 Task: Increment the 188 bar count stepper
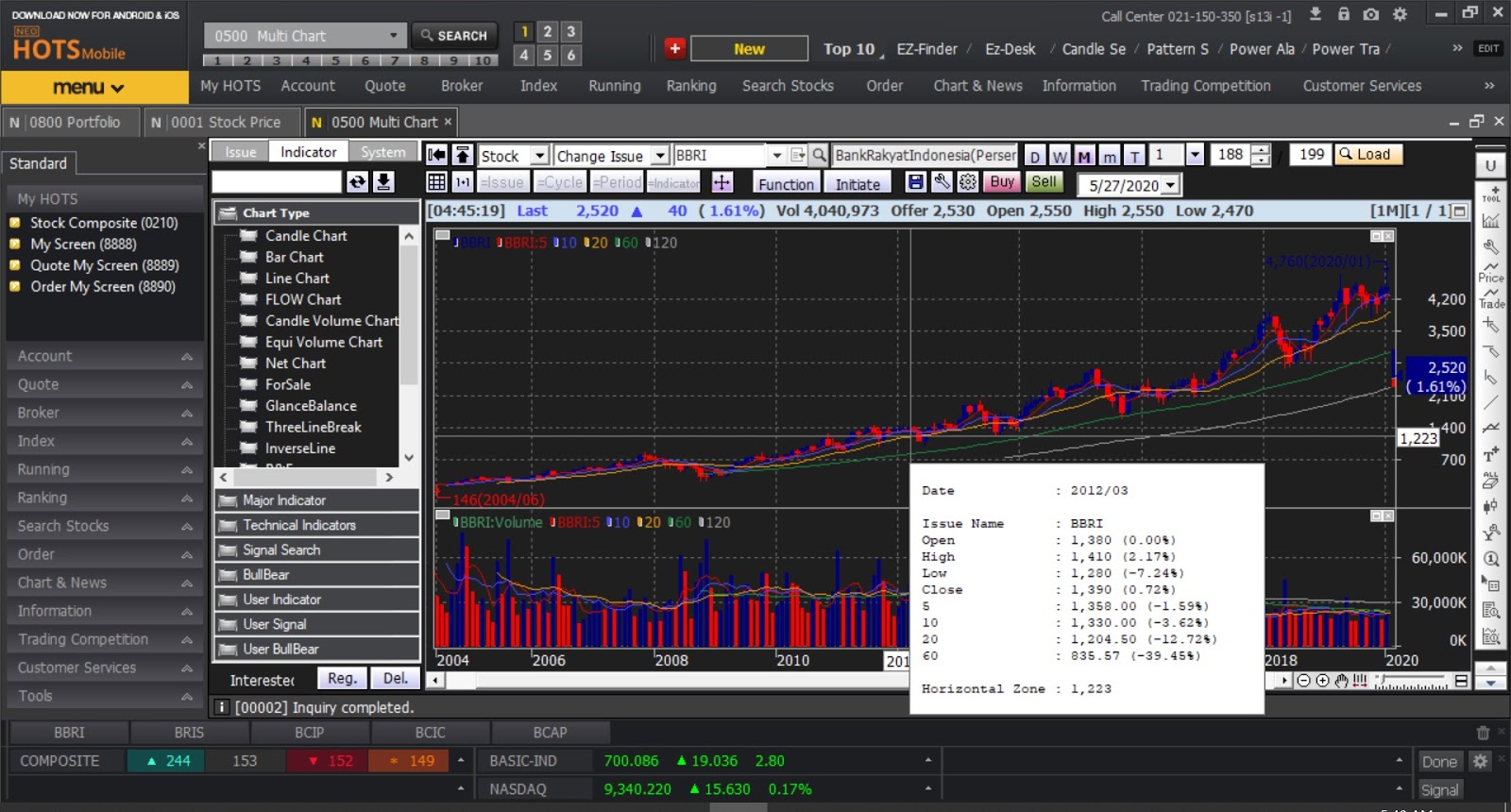pyautogui.click(x=1261, y=151)
